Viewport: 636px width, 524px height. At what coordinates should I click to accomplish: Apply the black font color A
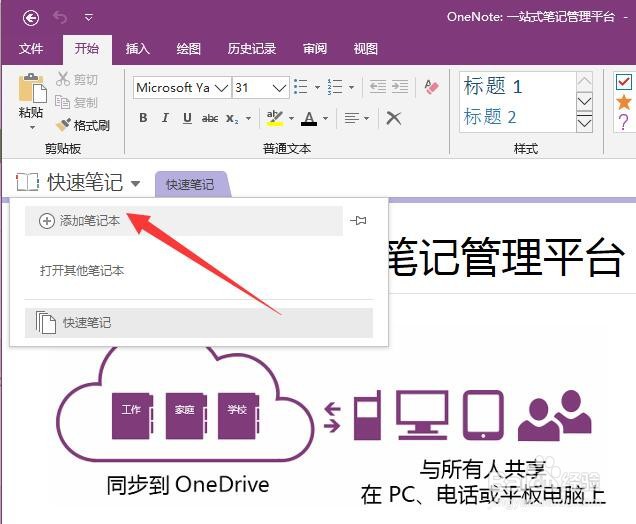(x=309, y=118)
